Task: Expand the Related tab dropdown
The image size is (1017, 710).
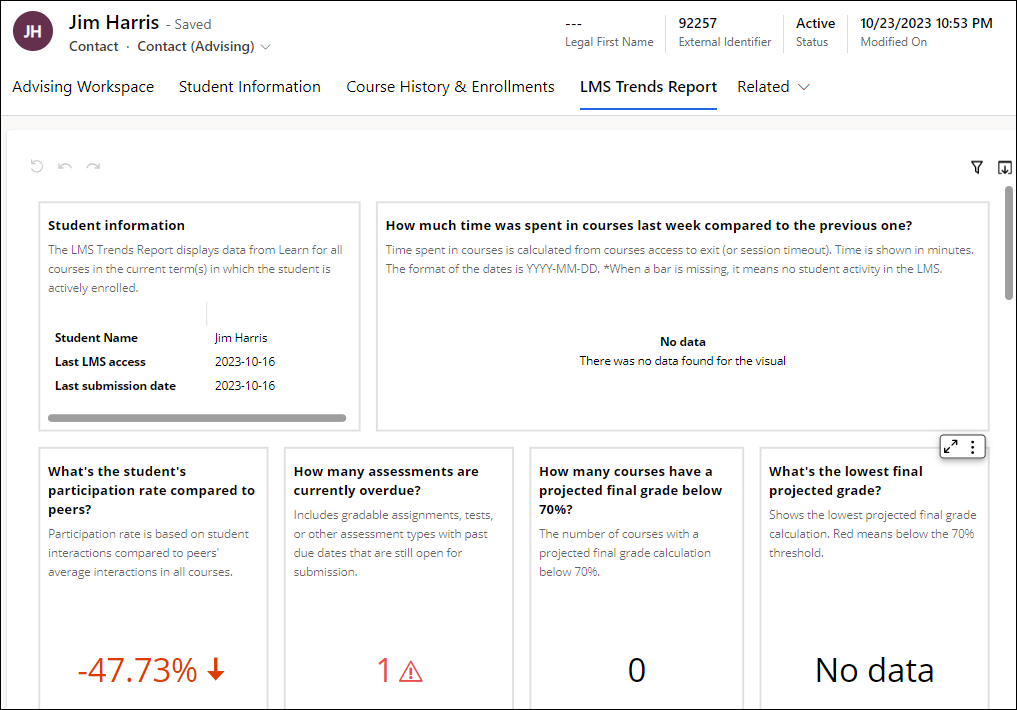Action: point(773,87)
